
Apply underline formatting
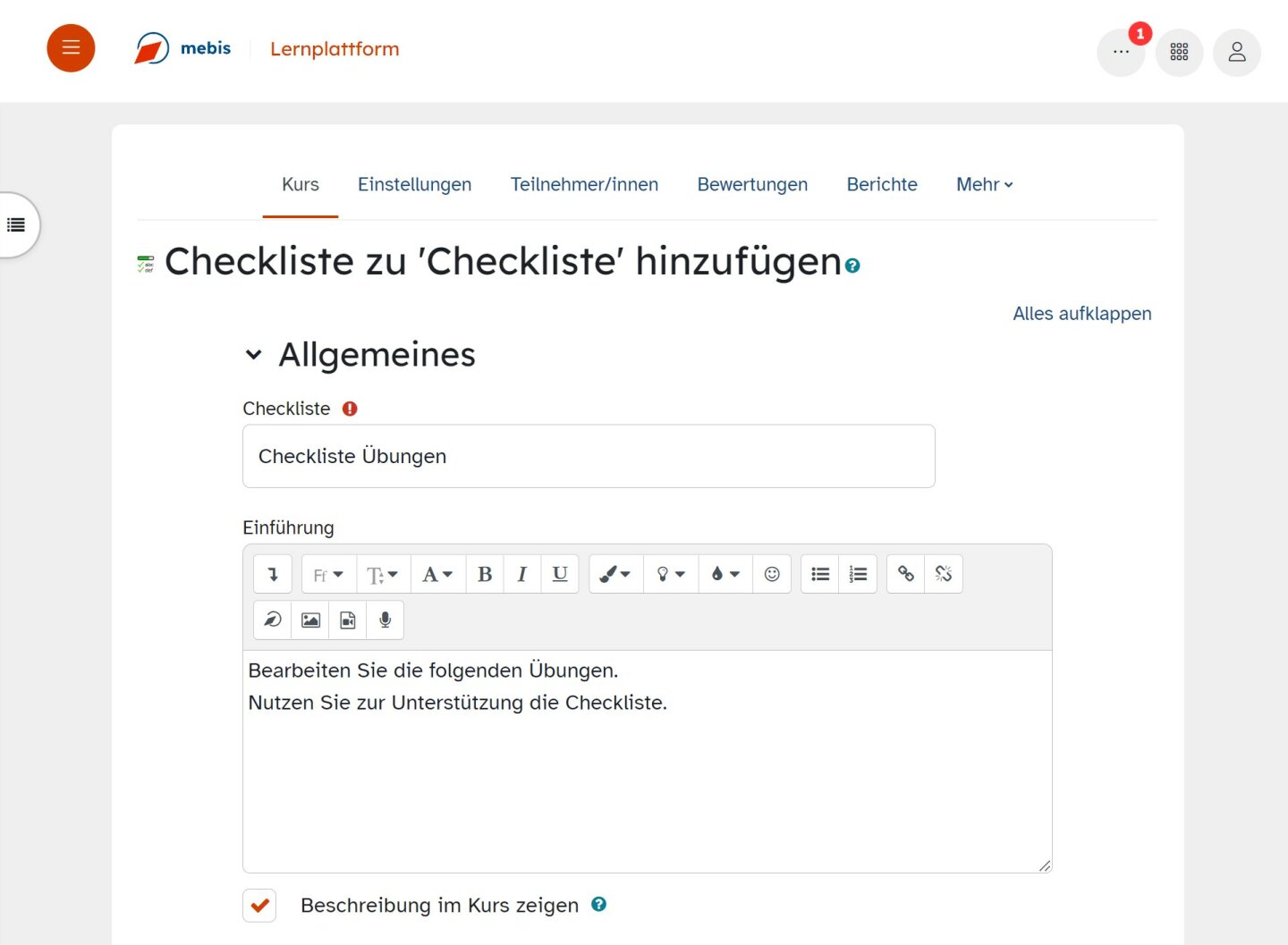(x=560, y=573)
